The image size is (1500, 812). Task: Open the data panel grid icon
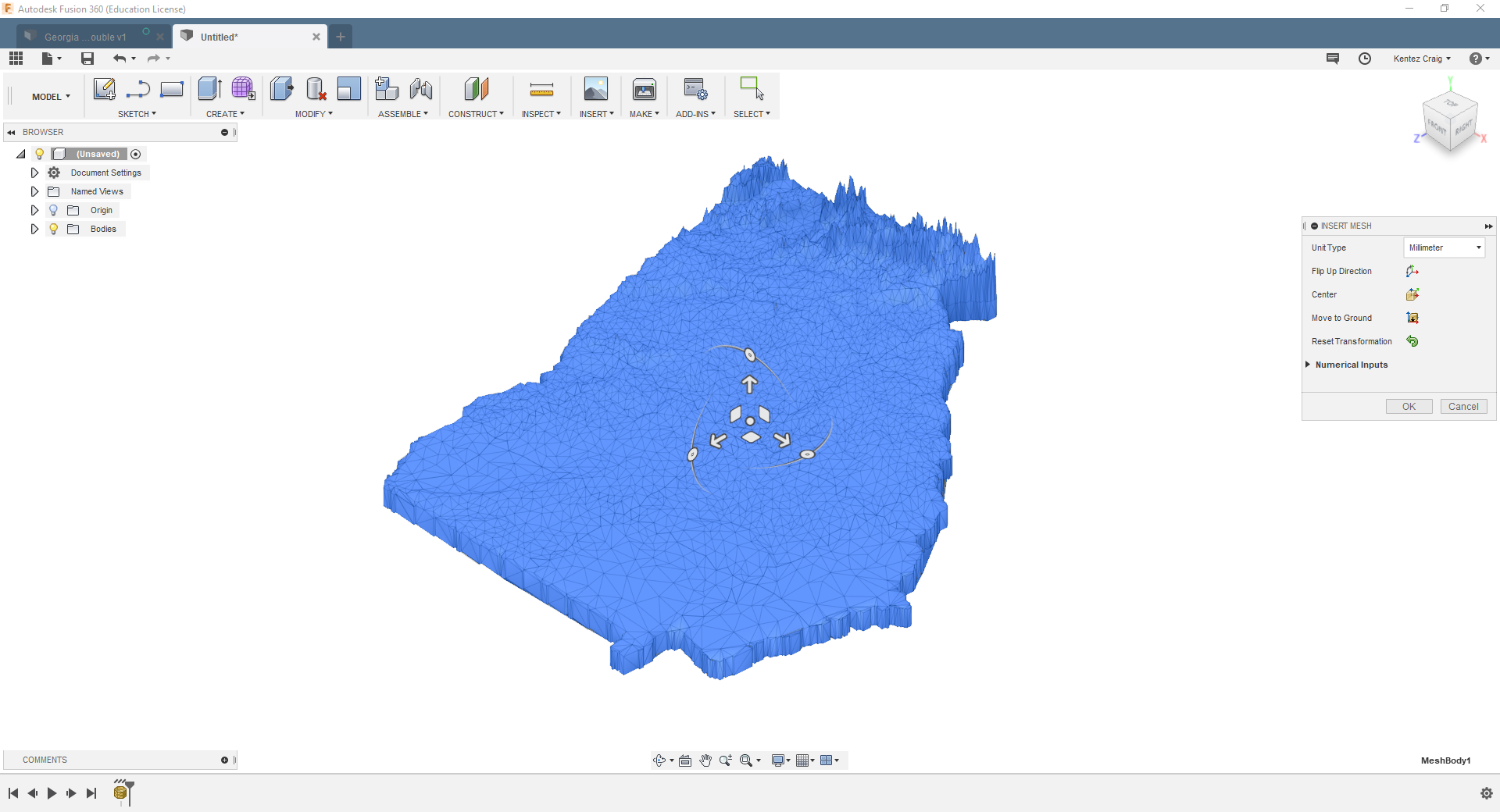pyautogui.click(x=16, y=59)
